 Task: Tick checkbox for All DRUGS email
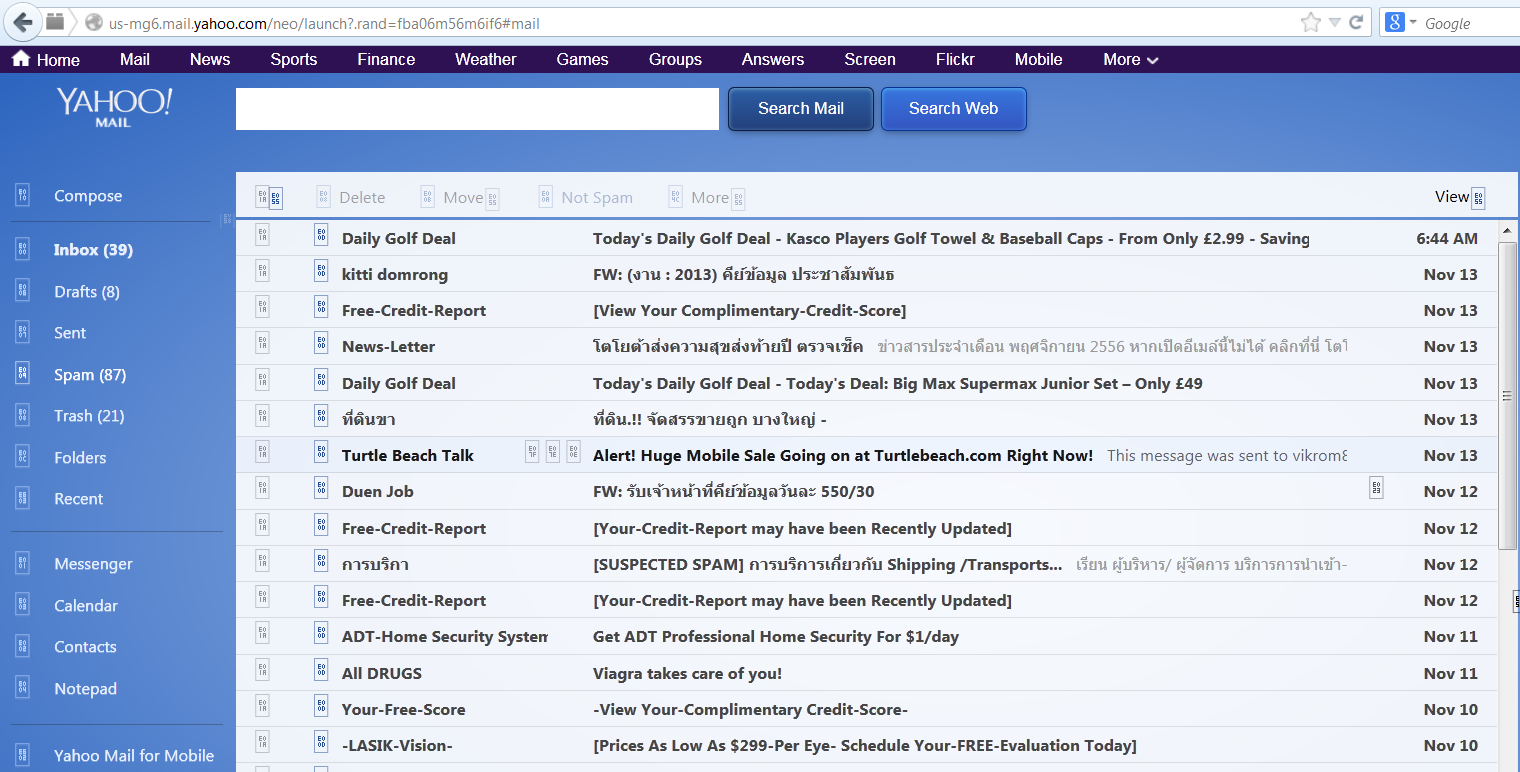click(x=262, y=671)
